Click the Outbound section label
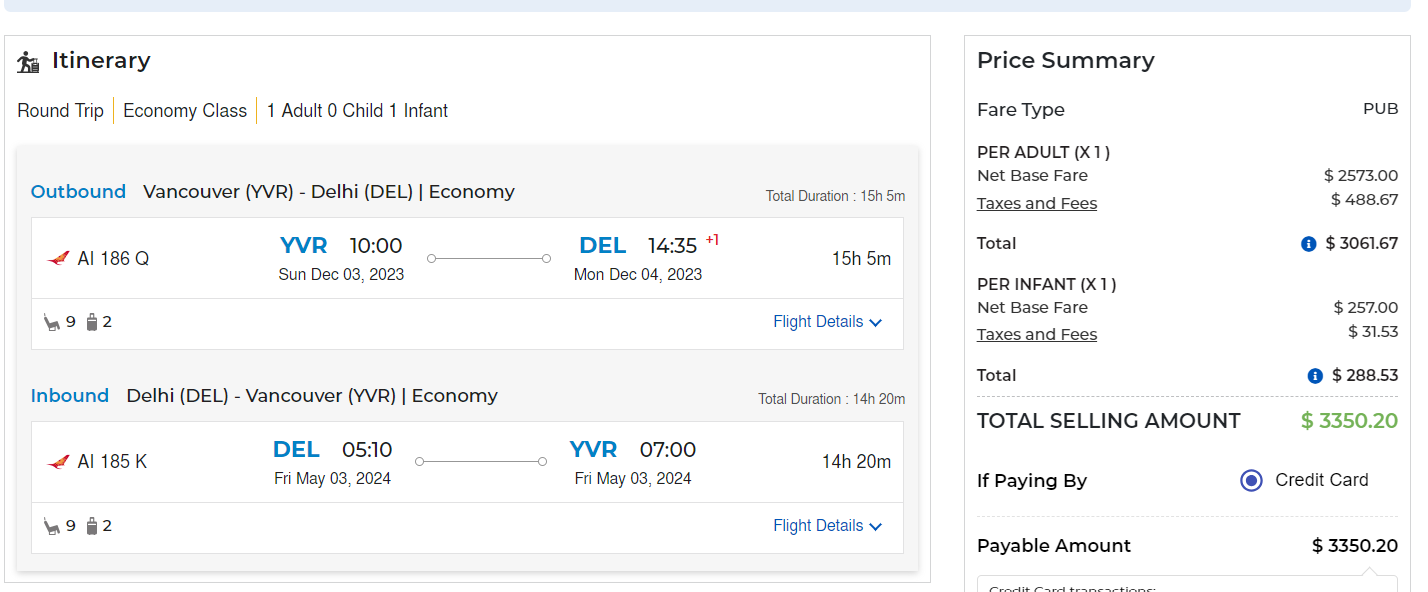The image size is (1428, 592). click(x=78, y=192)
